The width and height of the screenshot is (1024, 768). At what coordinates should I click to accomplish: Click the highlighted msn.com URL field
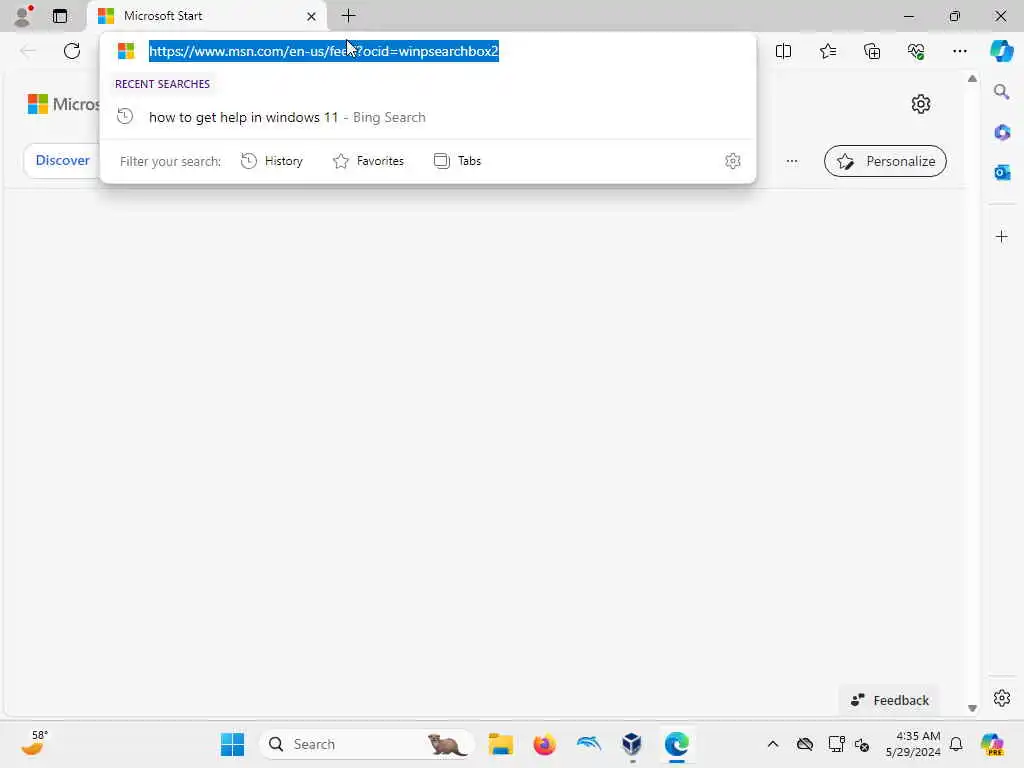coord(323,51)
